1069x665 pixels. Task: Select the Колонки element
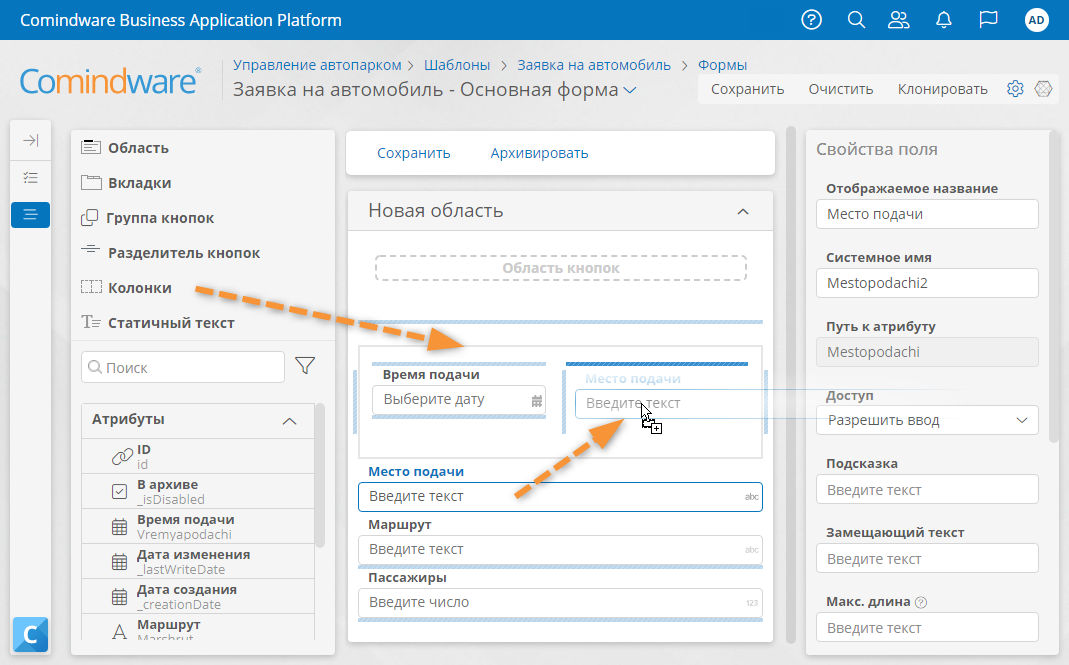127,288
